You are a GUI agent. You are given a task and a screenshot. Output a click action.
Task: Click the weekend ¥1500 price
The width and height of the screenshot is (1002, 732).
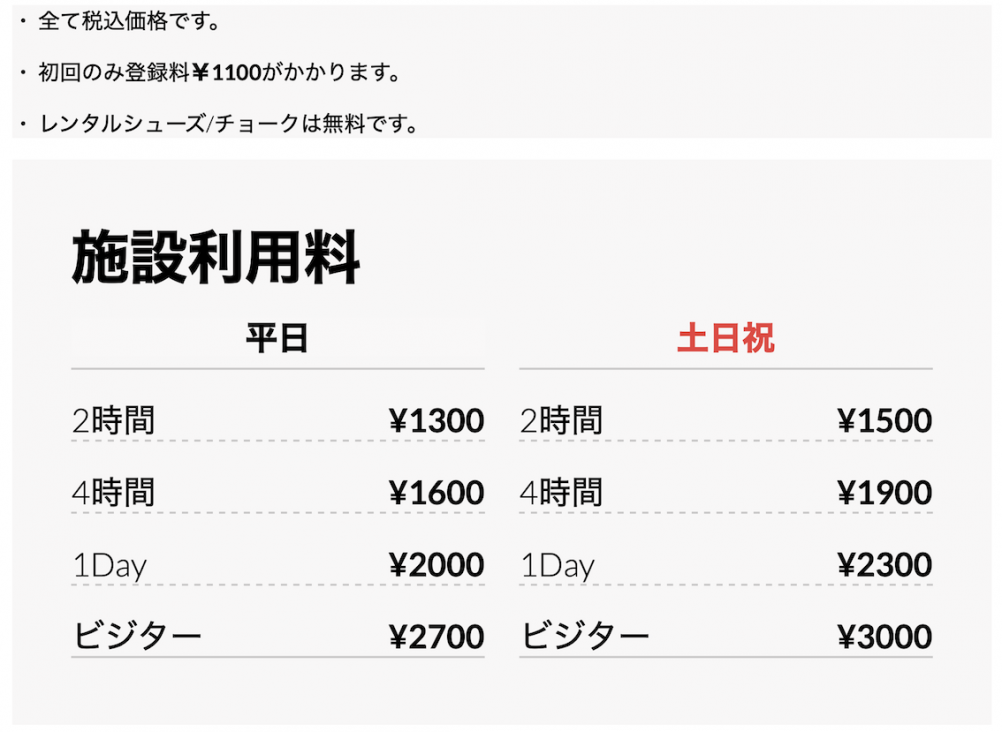tap(885, 421)
